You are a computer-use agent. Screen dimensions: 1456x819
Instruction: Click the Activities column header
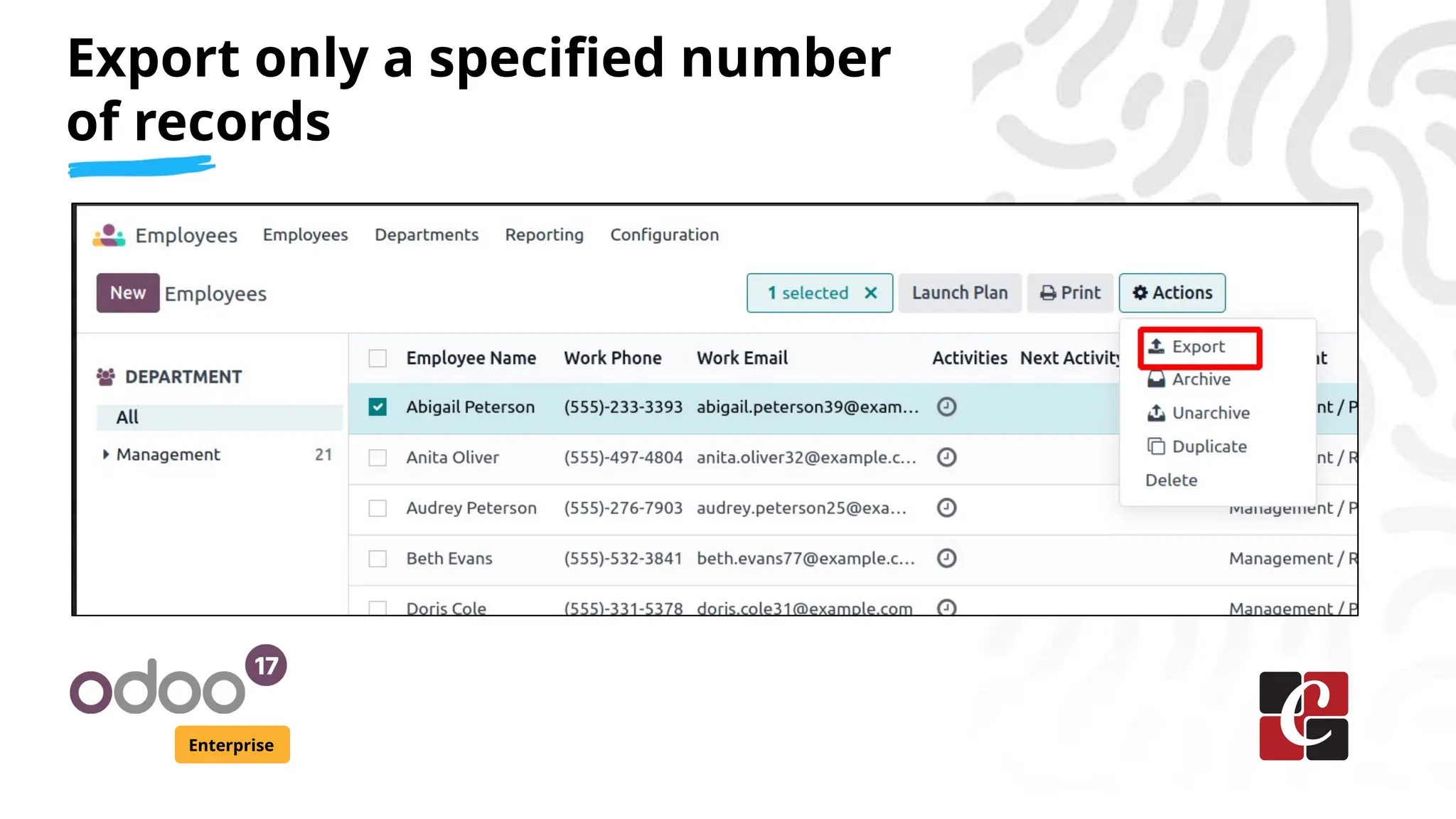970,358
